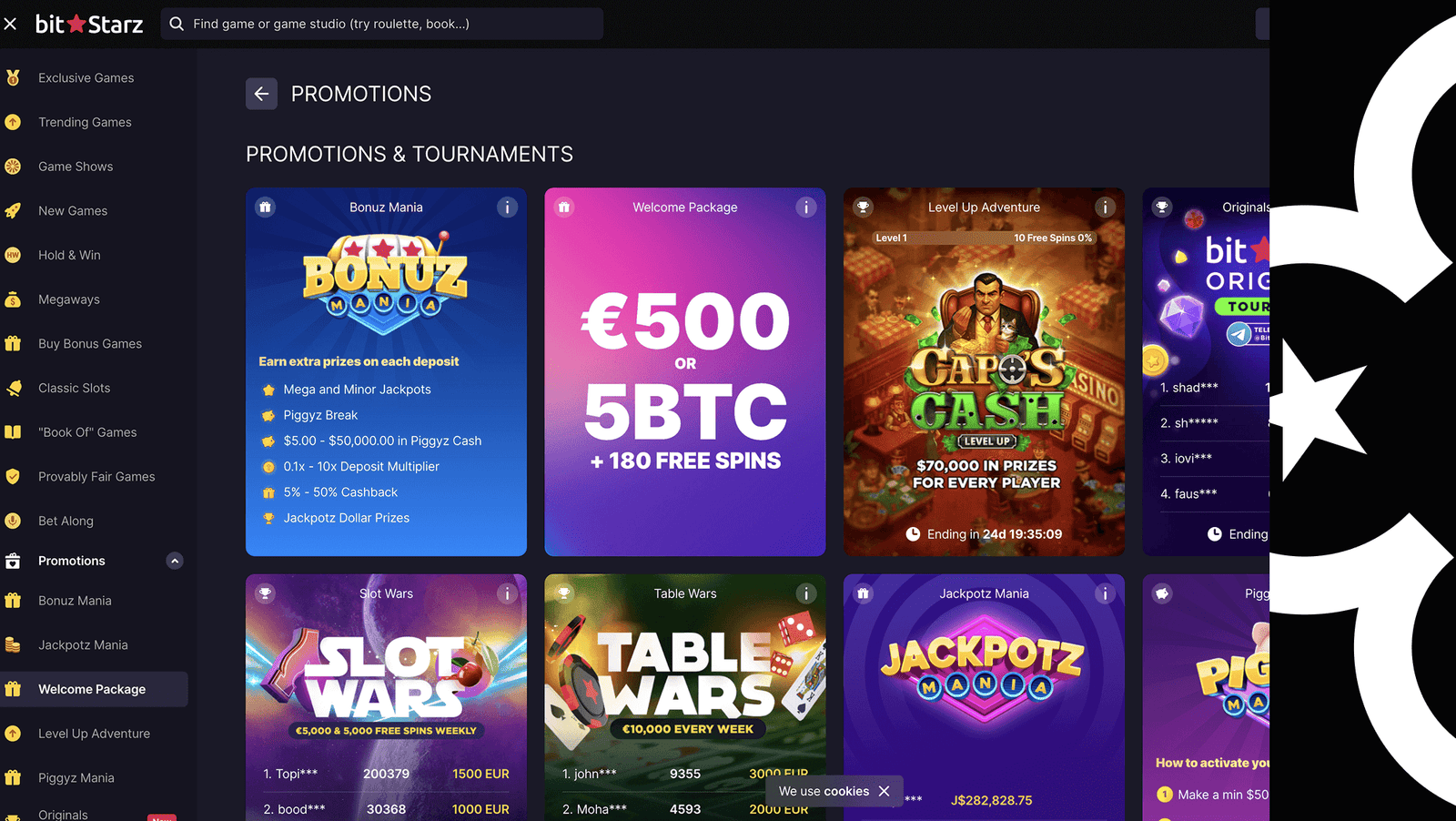
Task: Close the sidebar with the X icon
Action: (11, 25)
